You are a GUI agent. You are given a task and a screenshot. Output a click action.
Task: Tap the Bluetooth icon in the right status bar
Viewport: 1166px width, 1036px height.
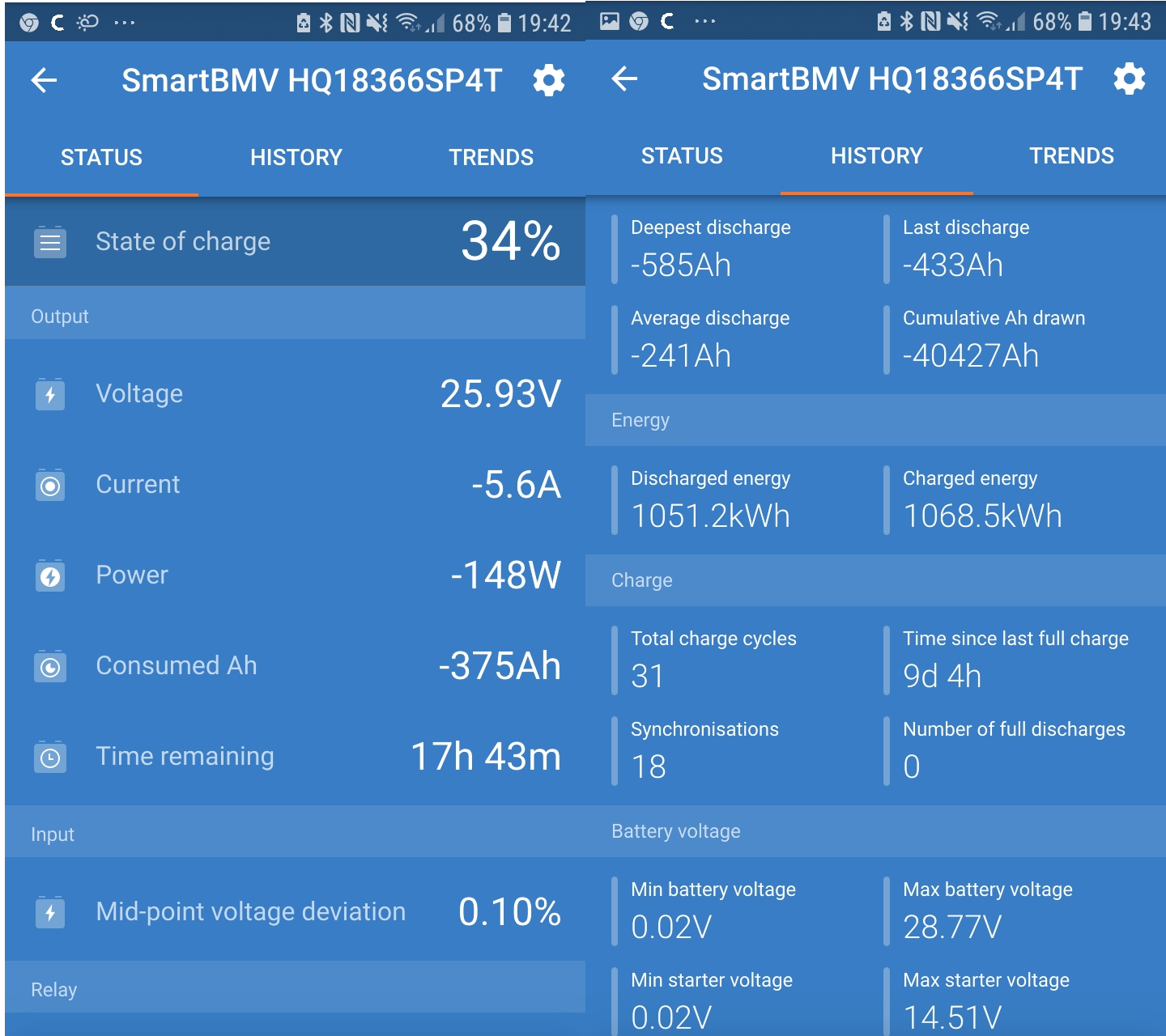click(x=906, y=21)
